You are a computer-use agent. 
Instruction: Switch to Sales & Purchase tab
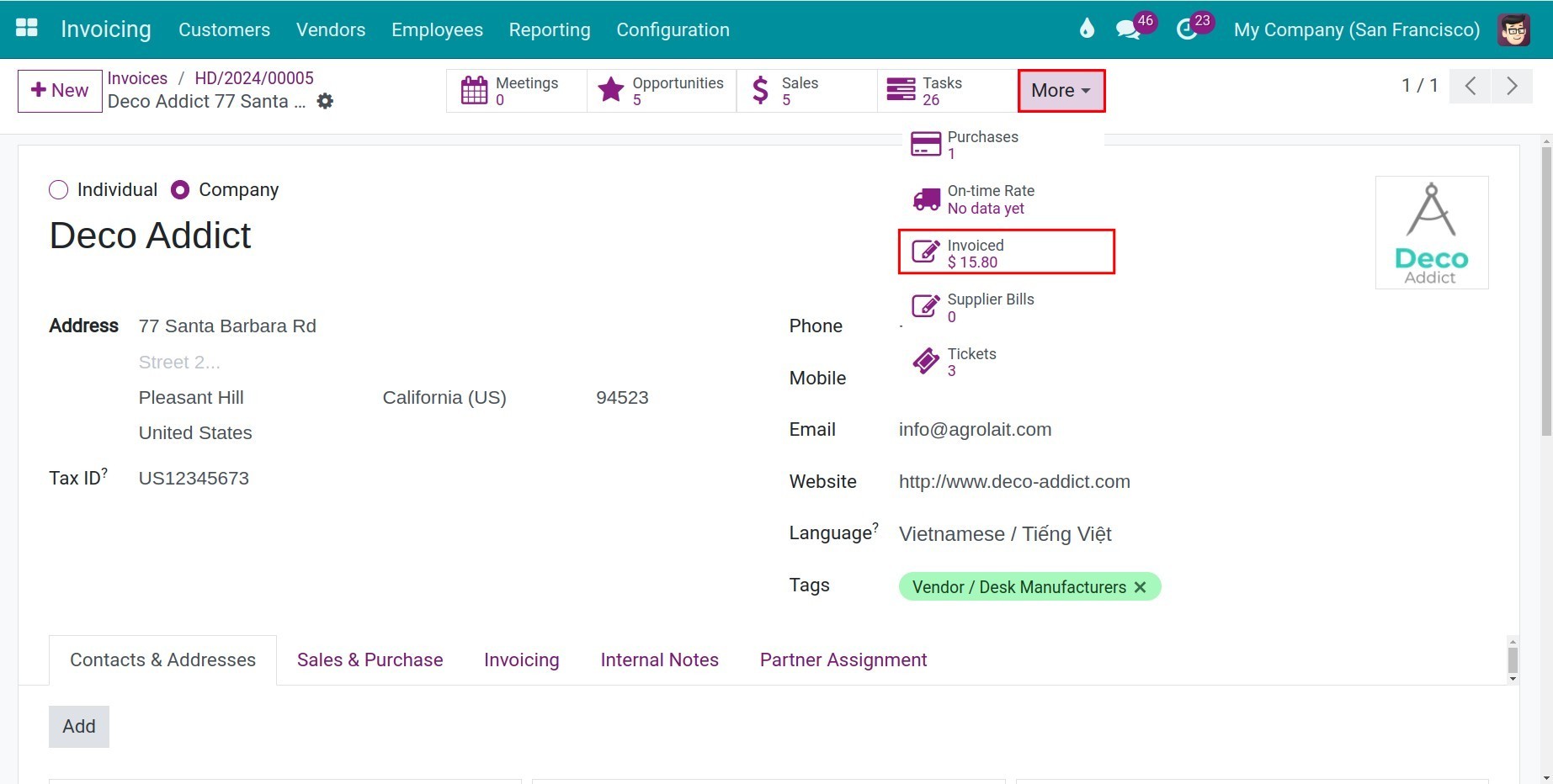pos(370,660)
